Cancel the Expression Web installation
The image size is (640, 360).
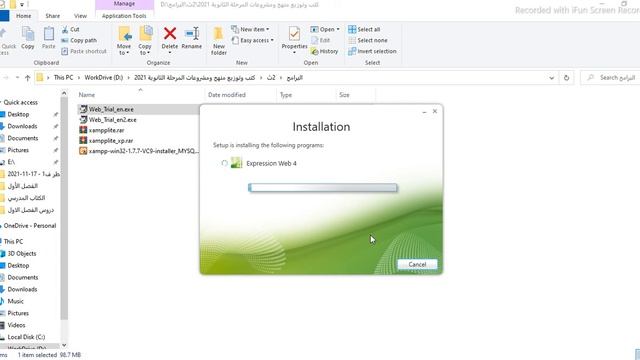pos(417,264)
